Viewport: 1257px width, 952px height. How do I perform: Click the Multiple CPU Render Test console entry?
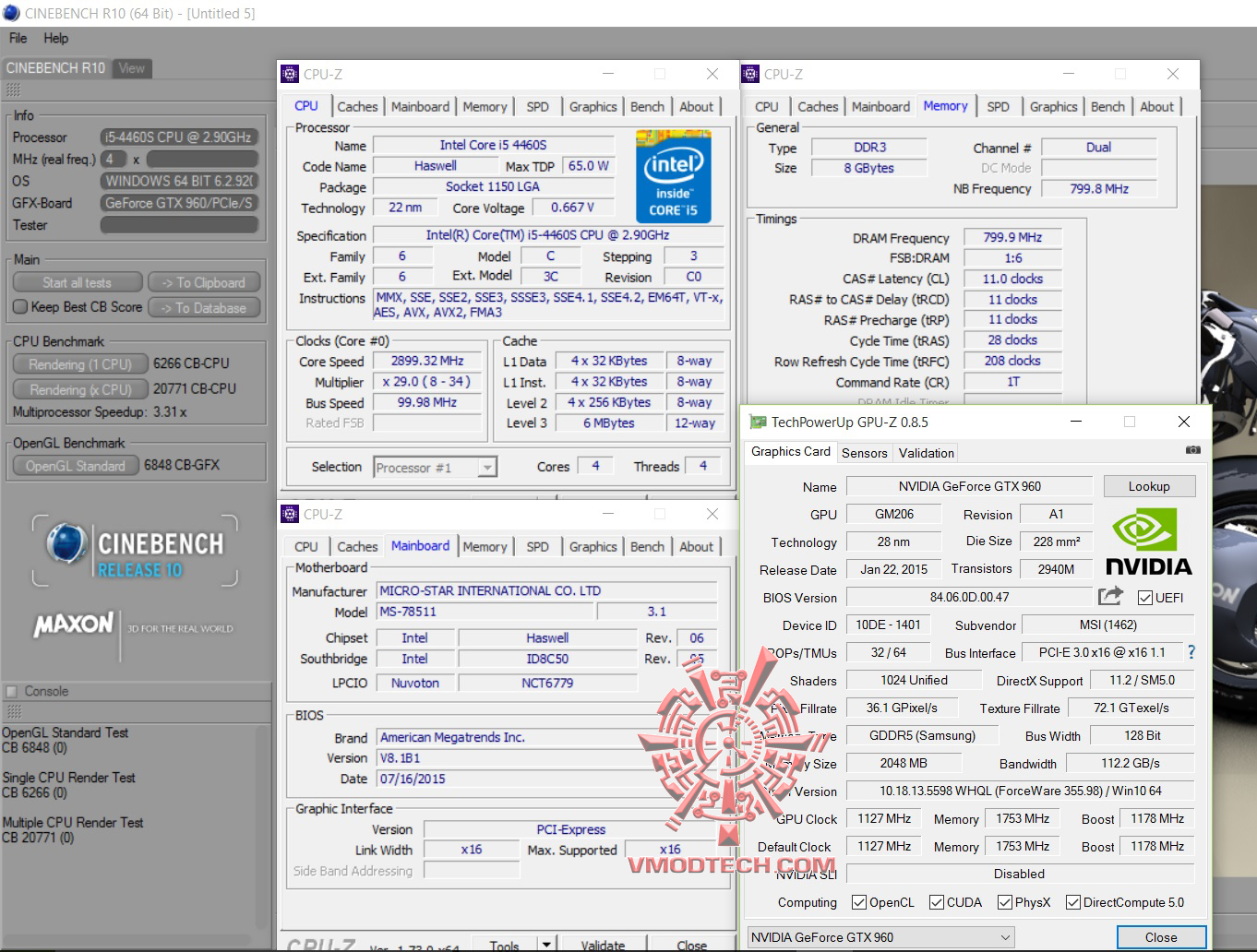(73, 830)
